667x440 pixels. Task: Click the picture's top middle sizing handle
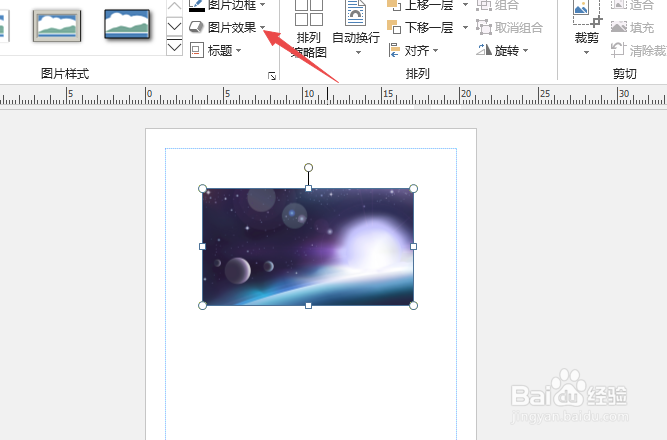tap(308, 189)
